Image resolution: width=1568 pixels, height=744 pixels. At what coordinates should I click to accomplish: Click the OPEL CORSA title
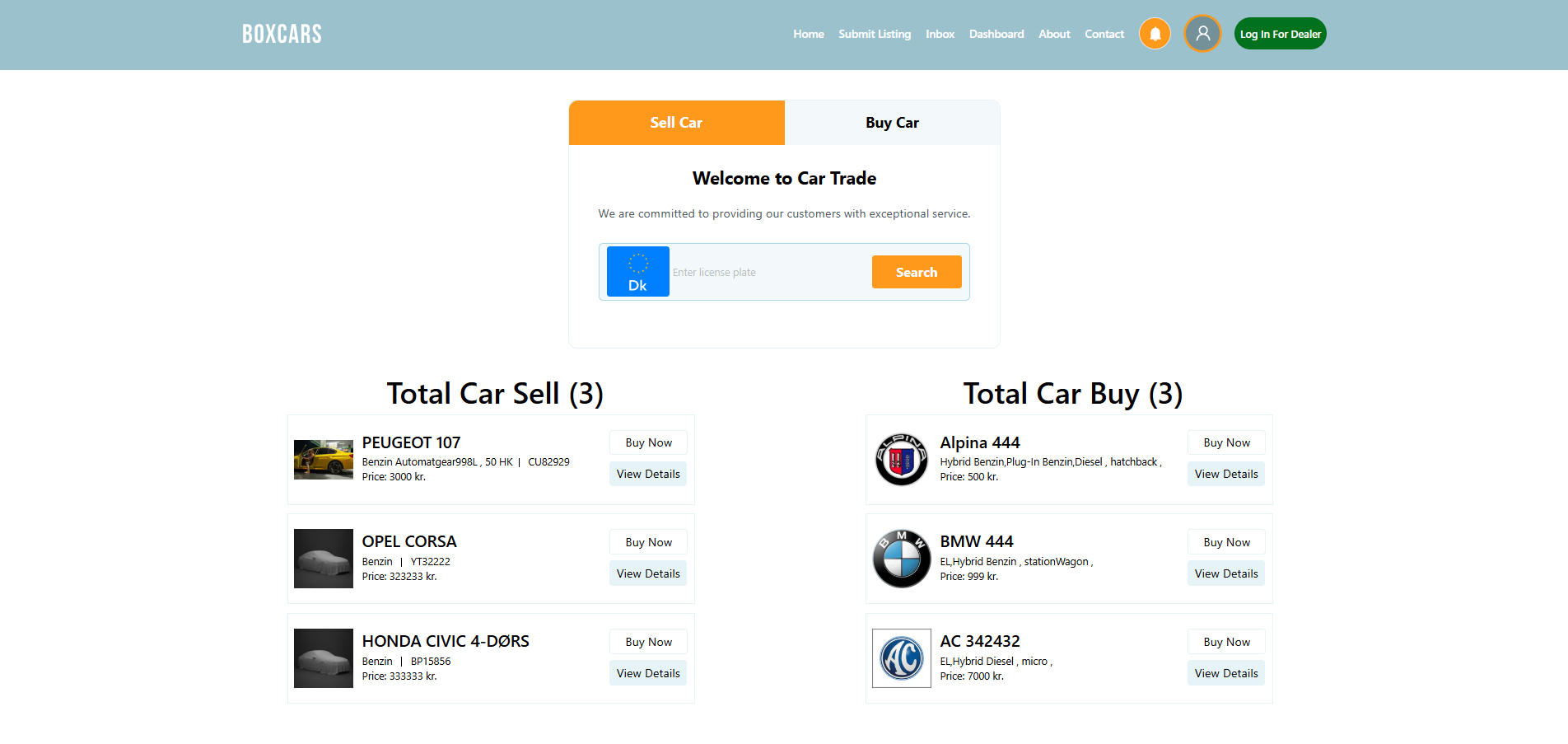(x=409, y=541)
